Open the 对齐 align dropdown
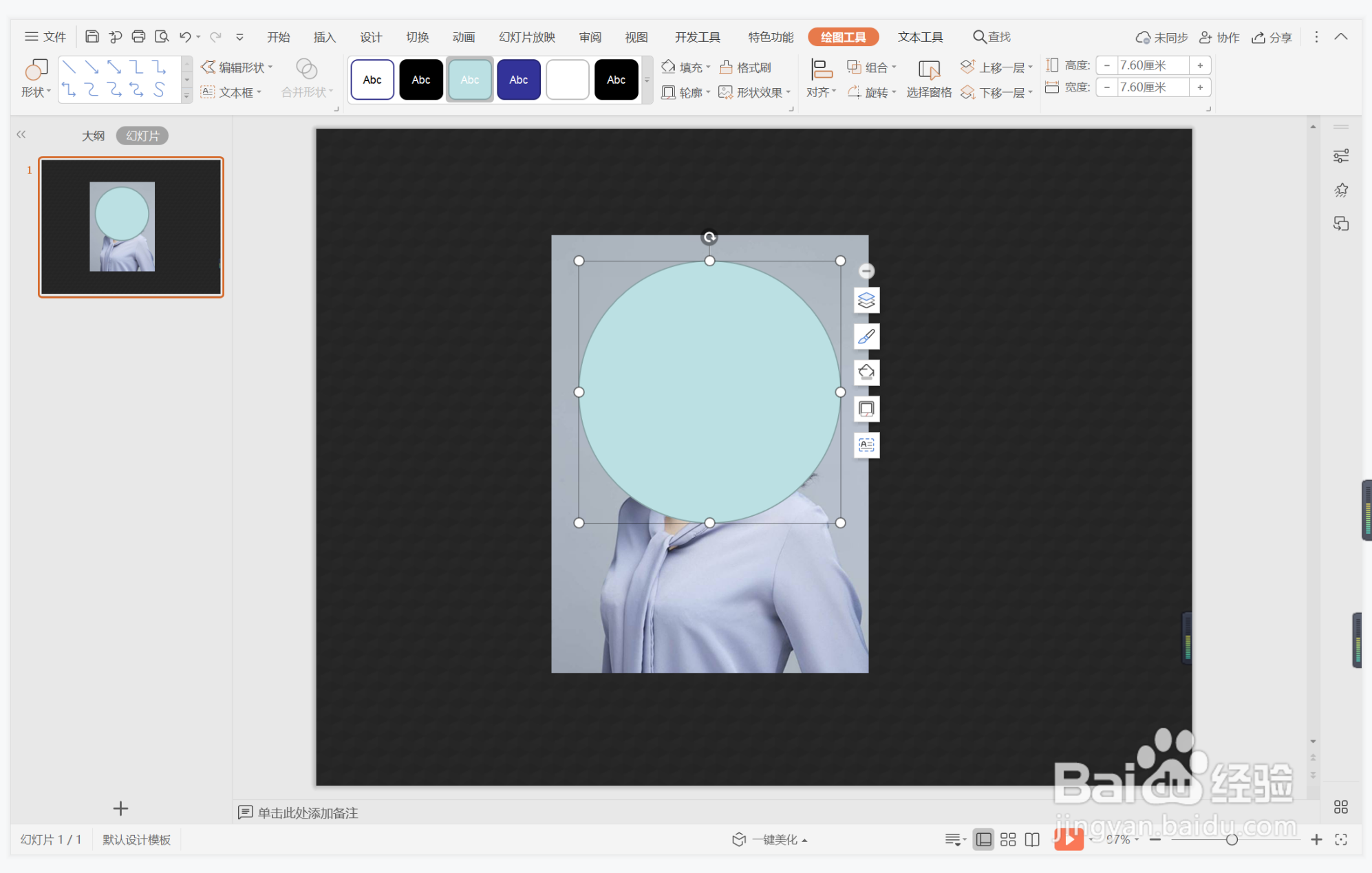The image size is (1372, 873). click(821, 78)
